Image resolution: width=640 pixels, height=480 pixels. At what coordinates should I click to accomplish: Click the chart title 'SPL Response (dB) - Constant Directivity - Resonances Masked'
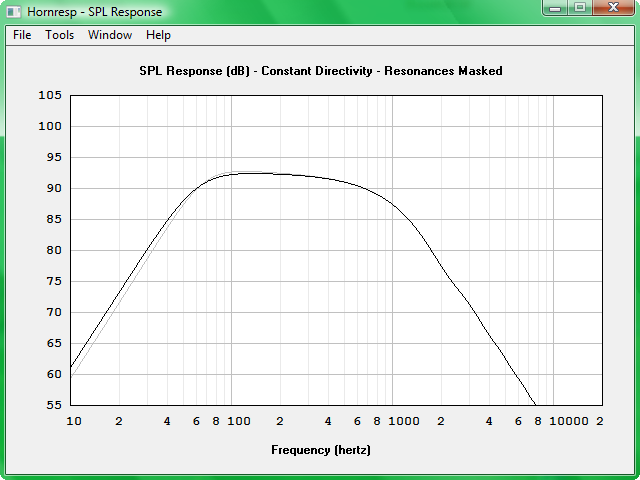[x=321, y=71]
